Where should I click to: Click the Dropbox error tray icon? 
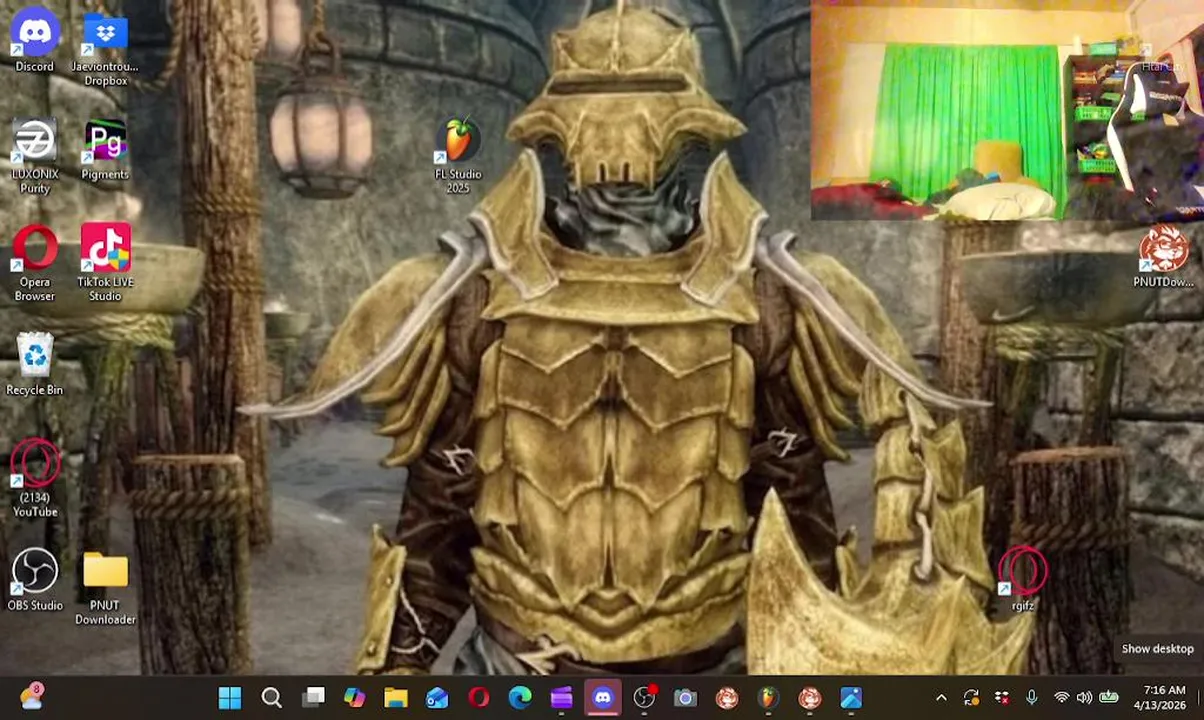[x=1001, y=698]
